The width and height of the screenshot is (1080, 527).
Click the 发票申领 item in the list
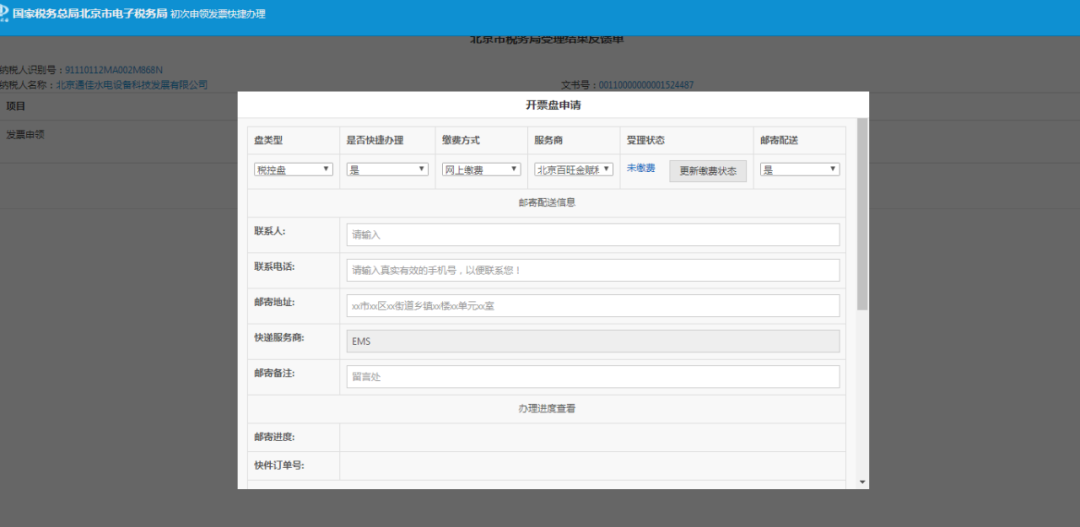click(x=25, y=134)
